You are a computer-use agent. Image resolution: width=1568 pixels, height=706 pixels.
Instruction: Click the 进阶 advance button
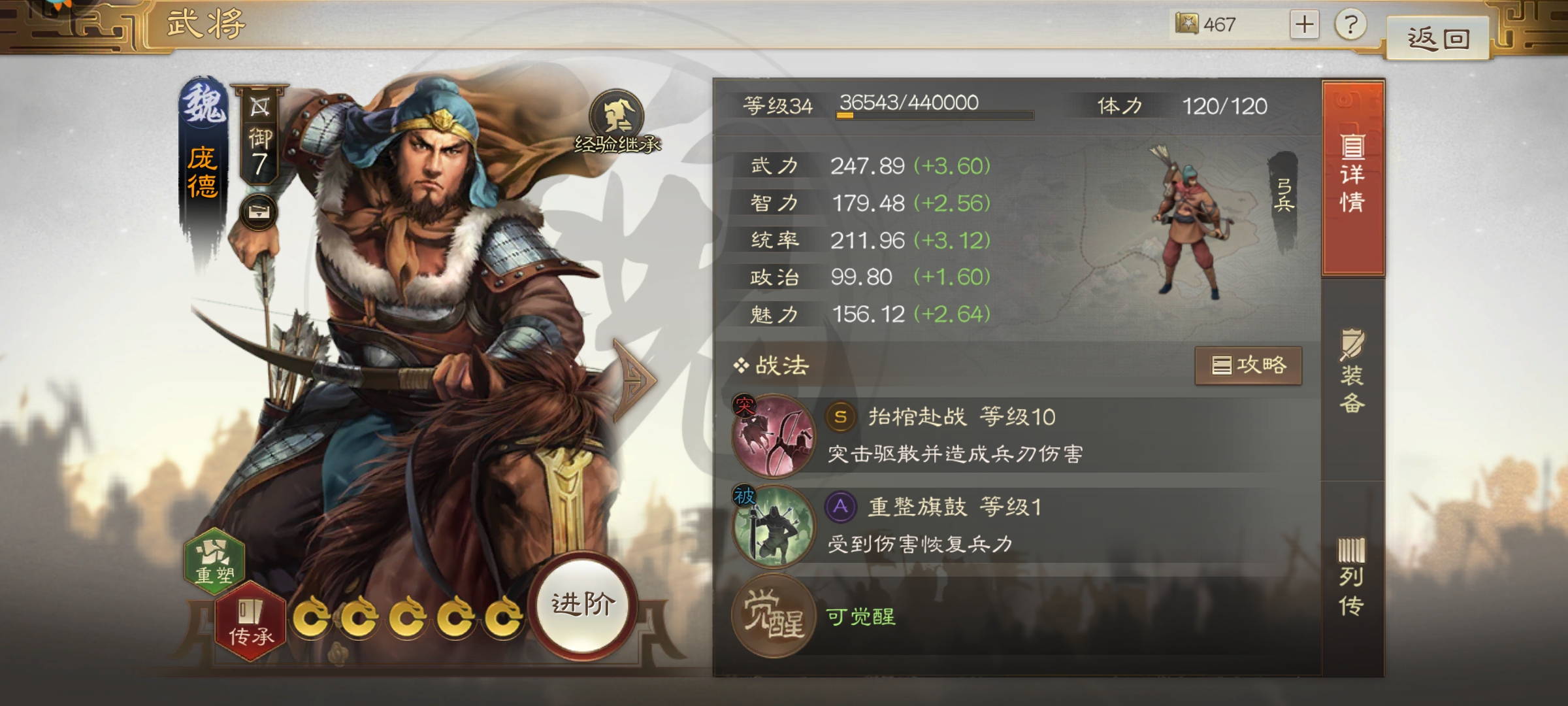(x=583, y=605)
